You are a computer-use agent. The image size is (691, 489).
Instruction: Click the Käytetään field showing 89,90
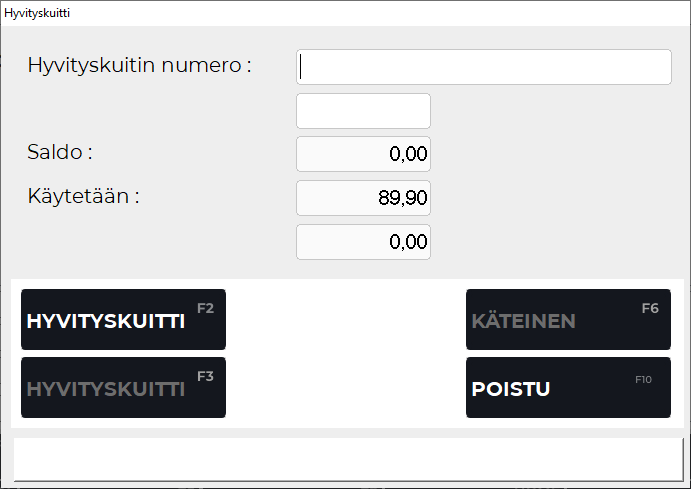click(363, 198)
